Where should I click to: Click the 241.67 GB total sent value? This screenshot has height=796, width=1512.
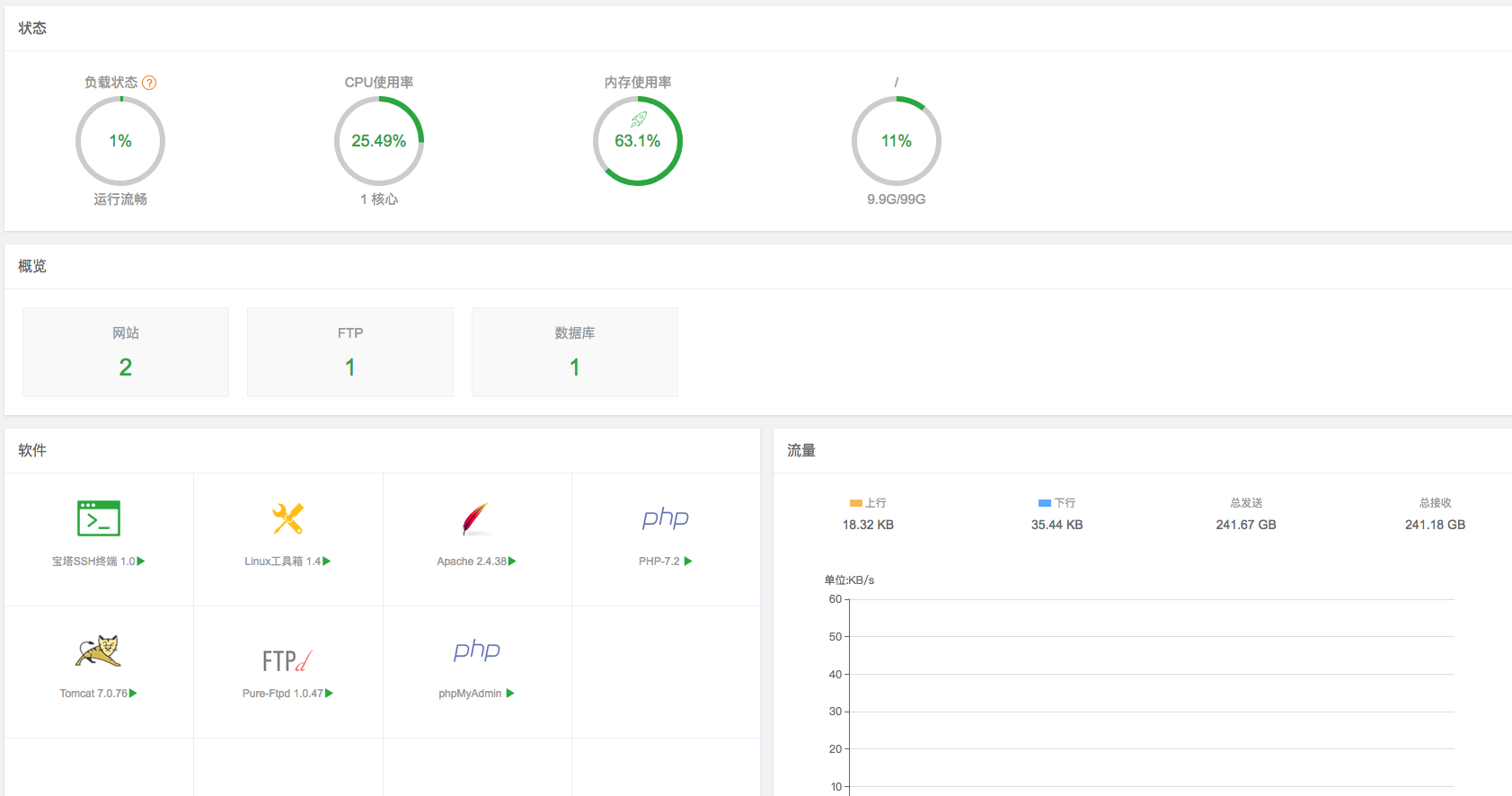click(x=1246, y=525)
